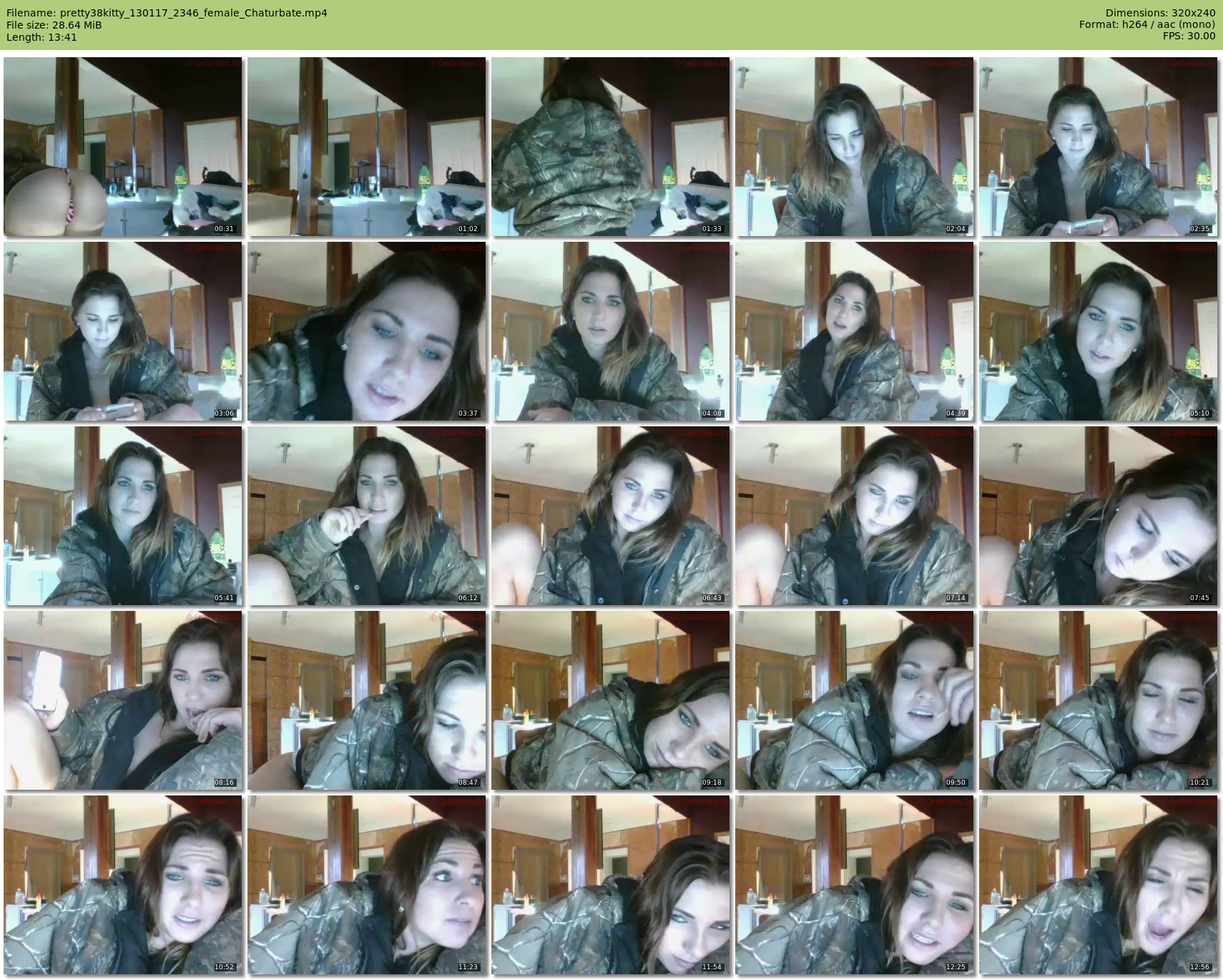Open the frame stamped 02:04

tap(855, 147)
